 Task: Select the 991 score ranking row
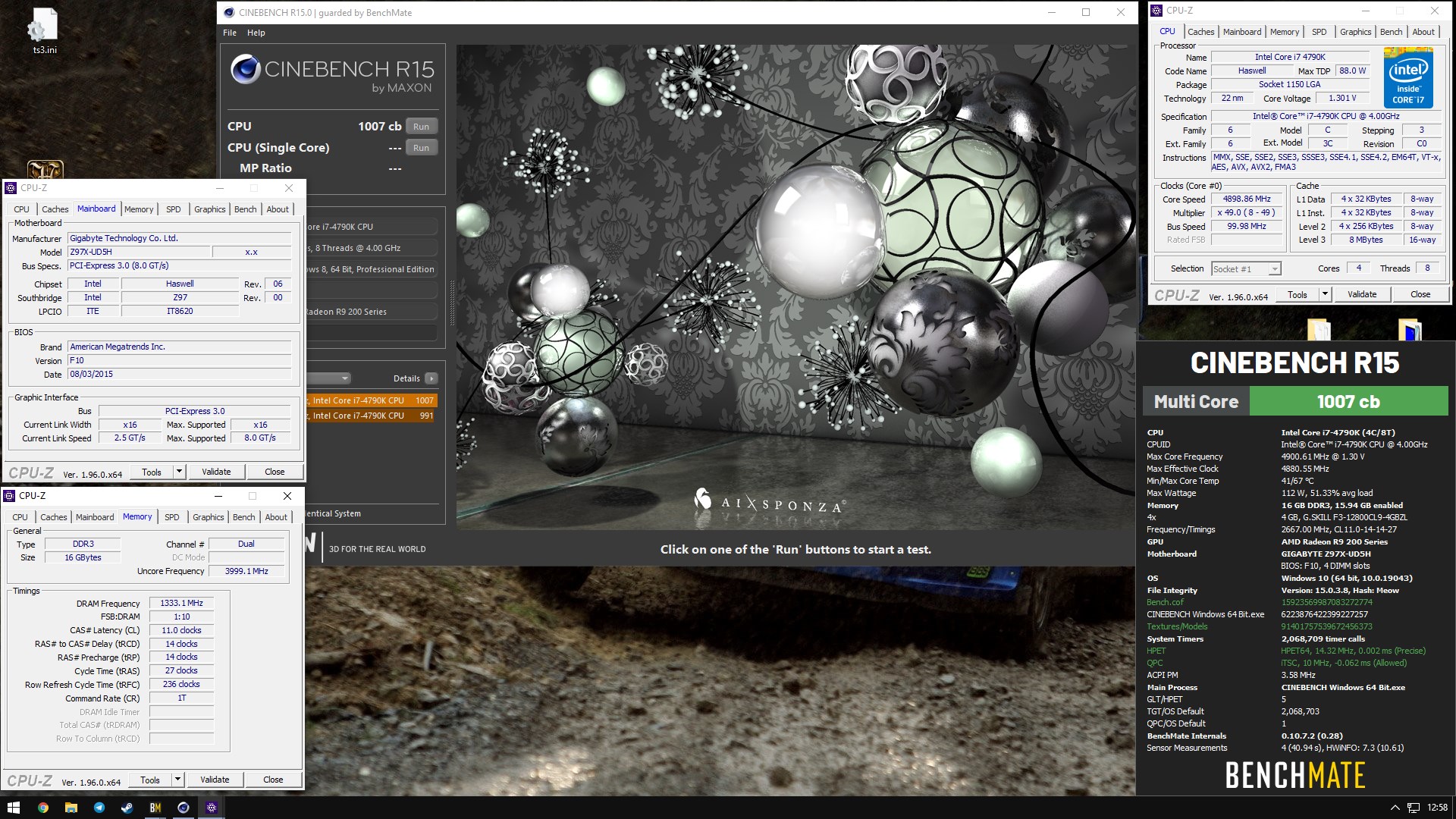pyautogui.click(x=372, y=416)
